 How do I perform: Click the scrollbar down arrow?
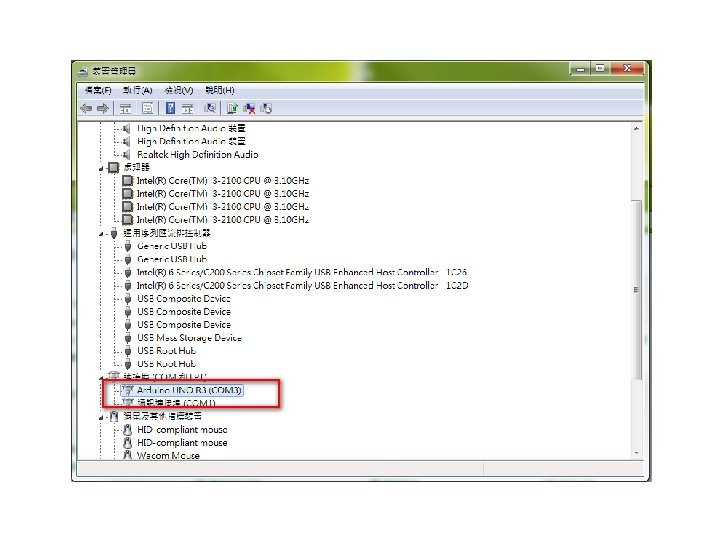tap(636, 453)
